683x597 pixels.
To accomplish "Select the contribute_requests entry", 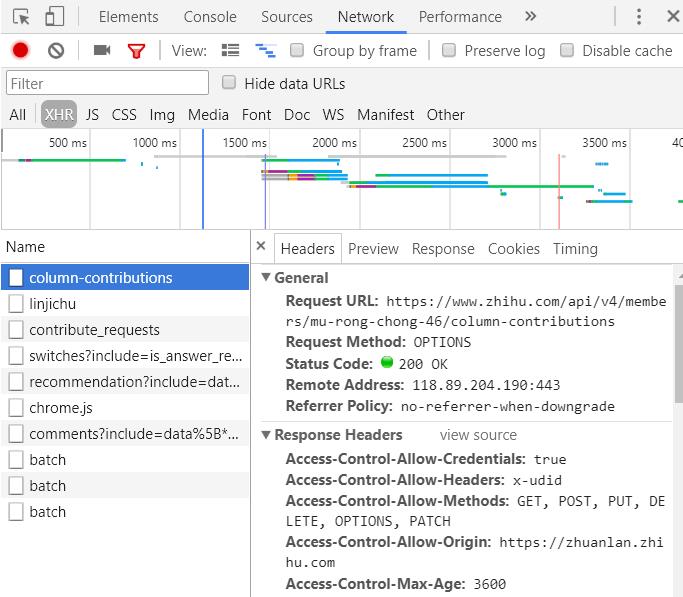I will pos(125,330).
